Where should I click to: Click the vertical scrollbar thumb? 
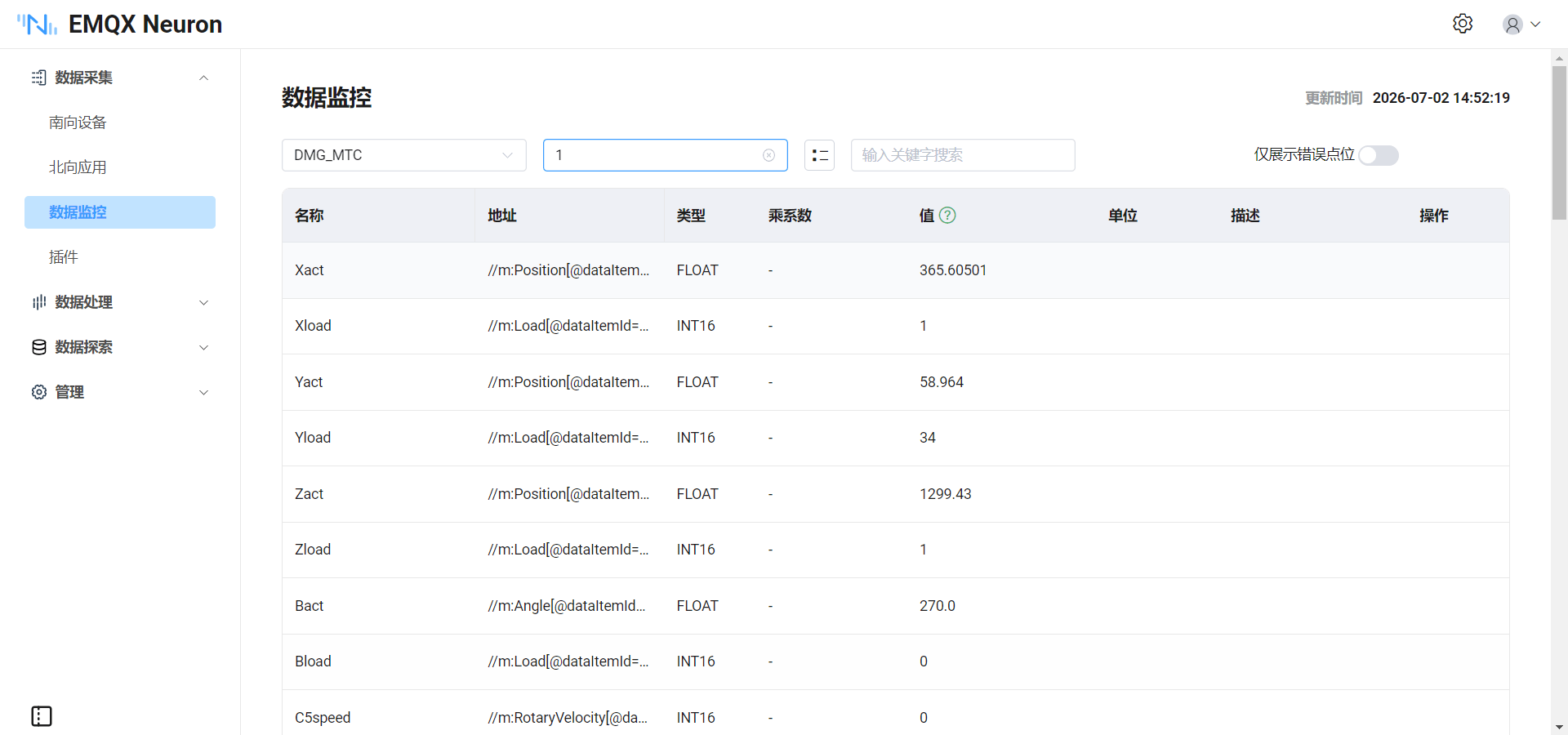point(1559,143)
